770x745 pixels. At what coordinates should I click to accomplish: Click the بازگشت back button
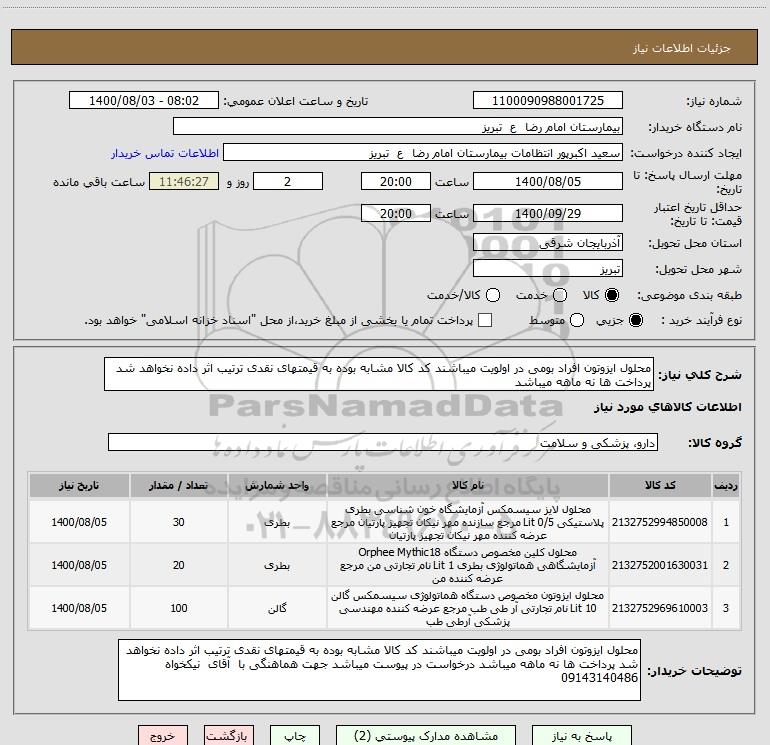[229, 736]
